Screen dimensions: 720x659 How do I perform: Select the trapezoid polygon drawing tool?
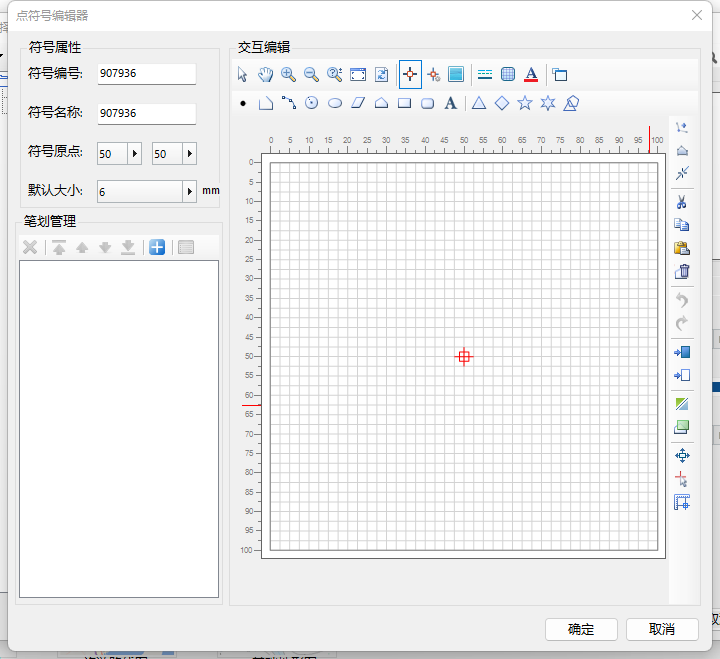coord(381,103)
